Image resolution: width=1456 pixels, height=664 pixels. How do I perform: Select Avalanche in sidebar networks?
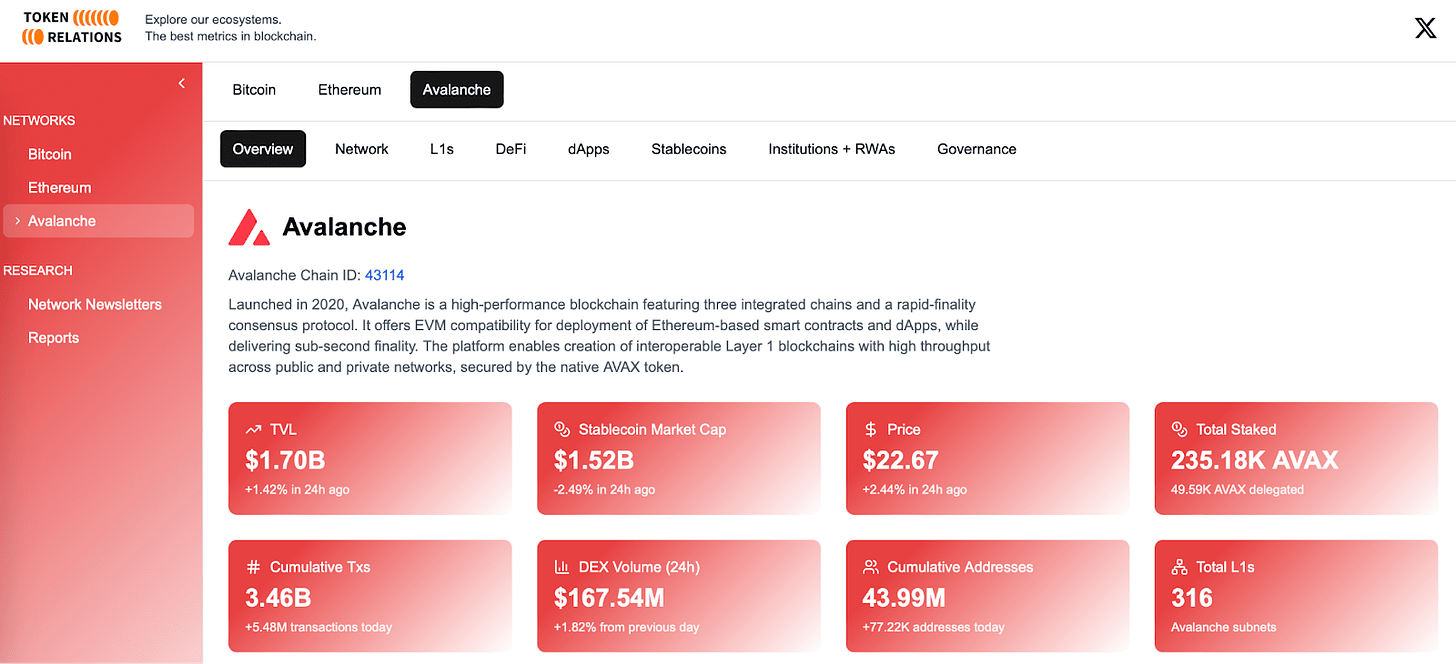point(98,221)
